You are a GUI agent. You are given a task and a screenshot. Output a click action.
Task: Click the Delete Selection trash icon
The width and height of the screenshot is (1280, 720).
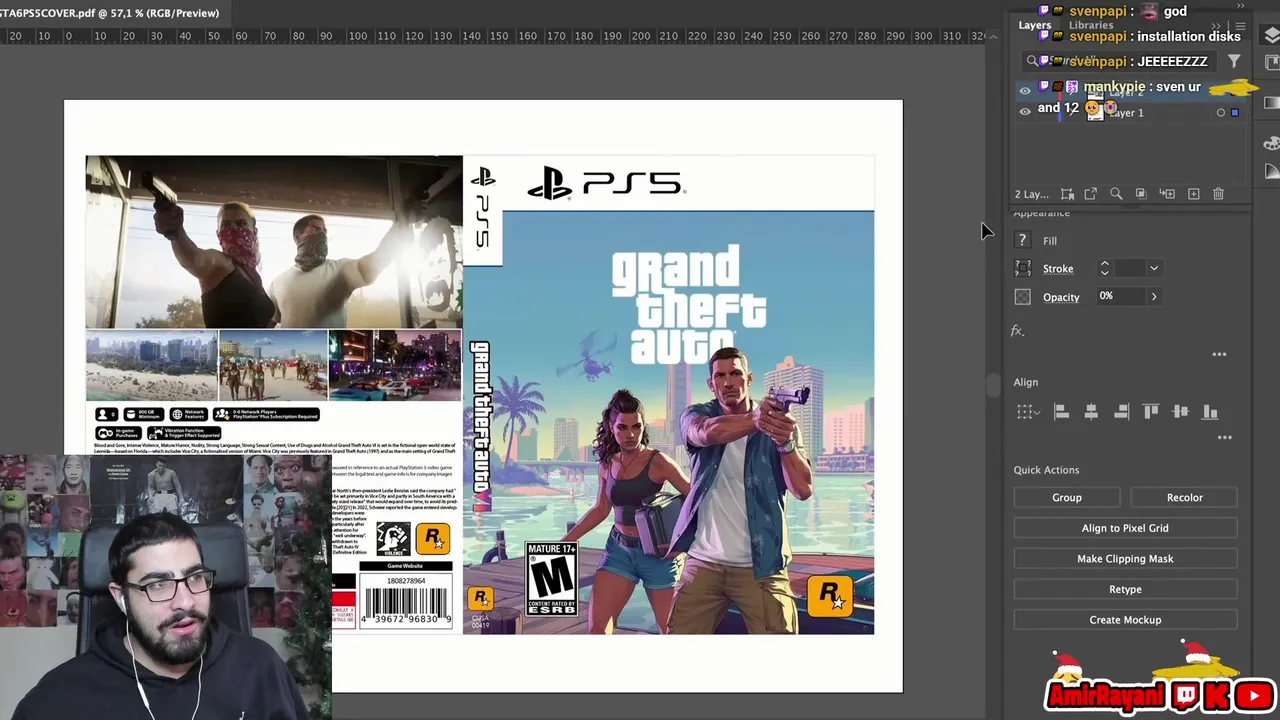[1218, 194]
